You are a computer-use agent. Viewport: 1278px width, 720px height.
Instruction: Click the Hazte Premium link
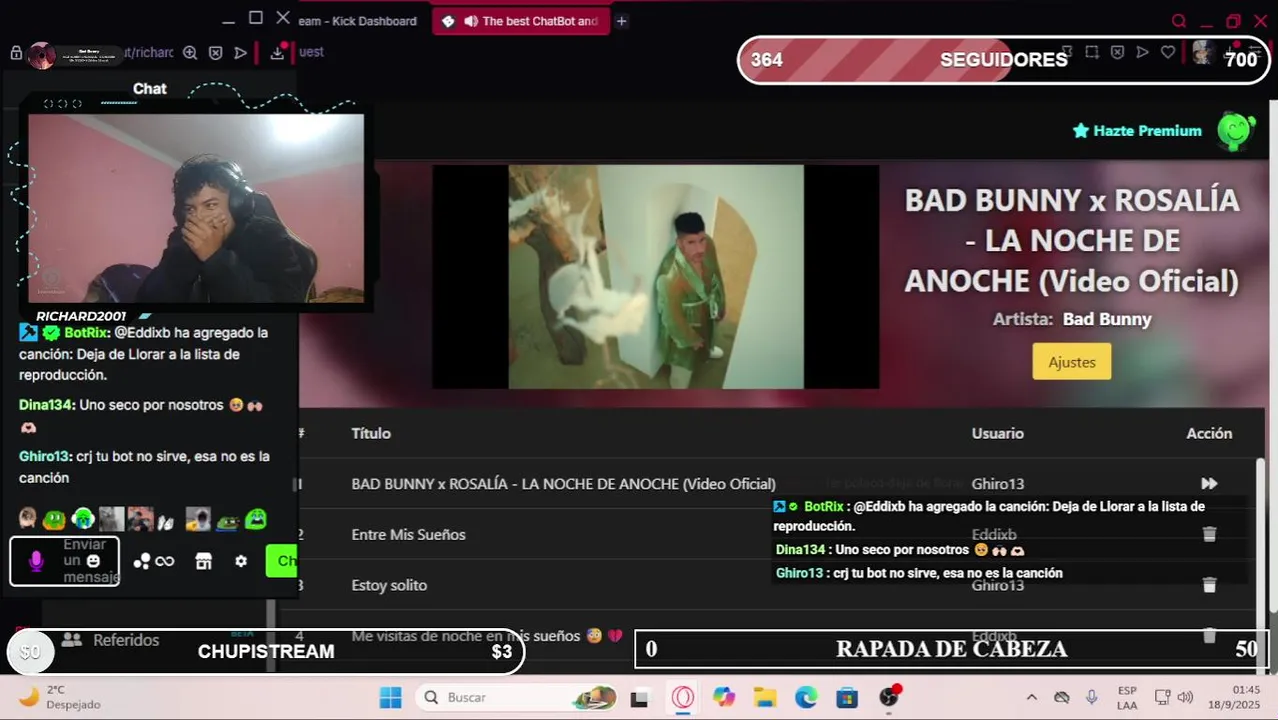click(x=1137, y=131)
